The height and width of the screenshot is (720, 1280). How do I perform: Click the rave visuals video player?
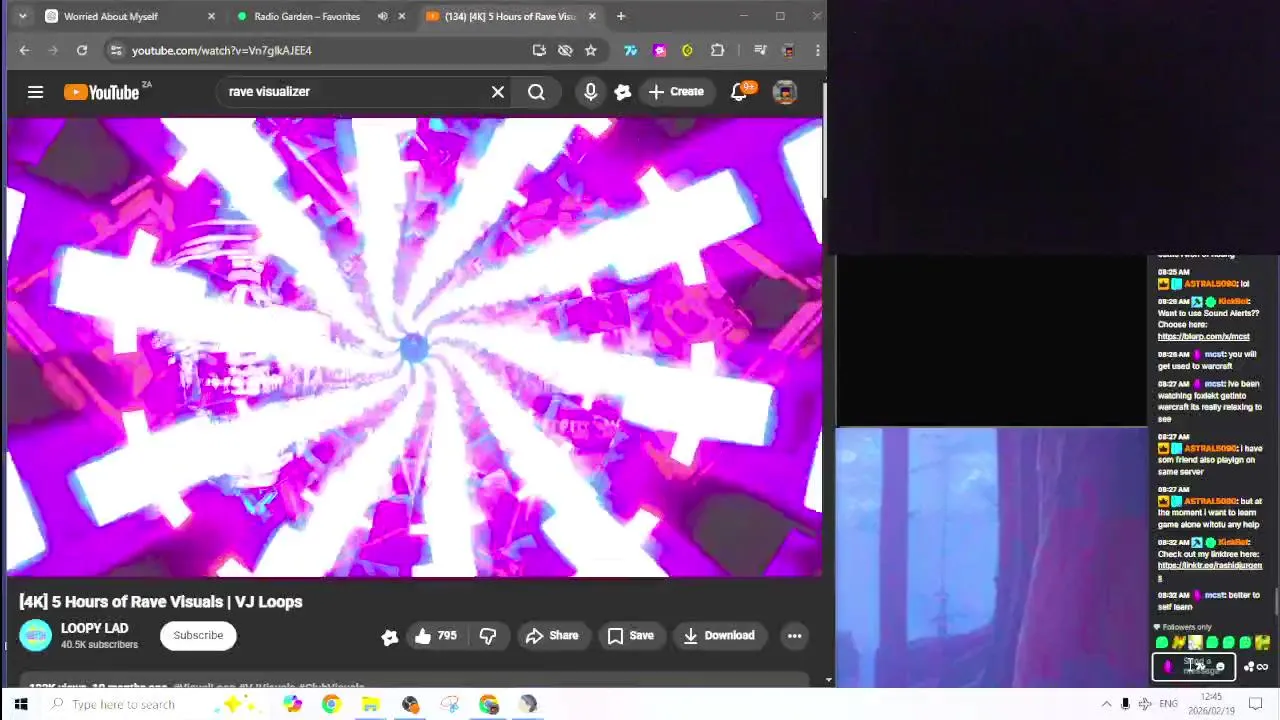click(x=414, y=347)
